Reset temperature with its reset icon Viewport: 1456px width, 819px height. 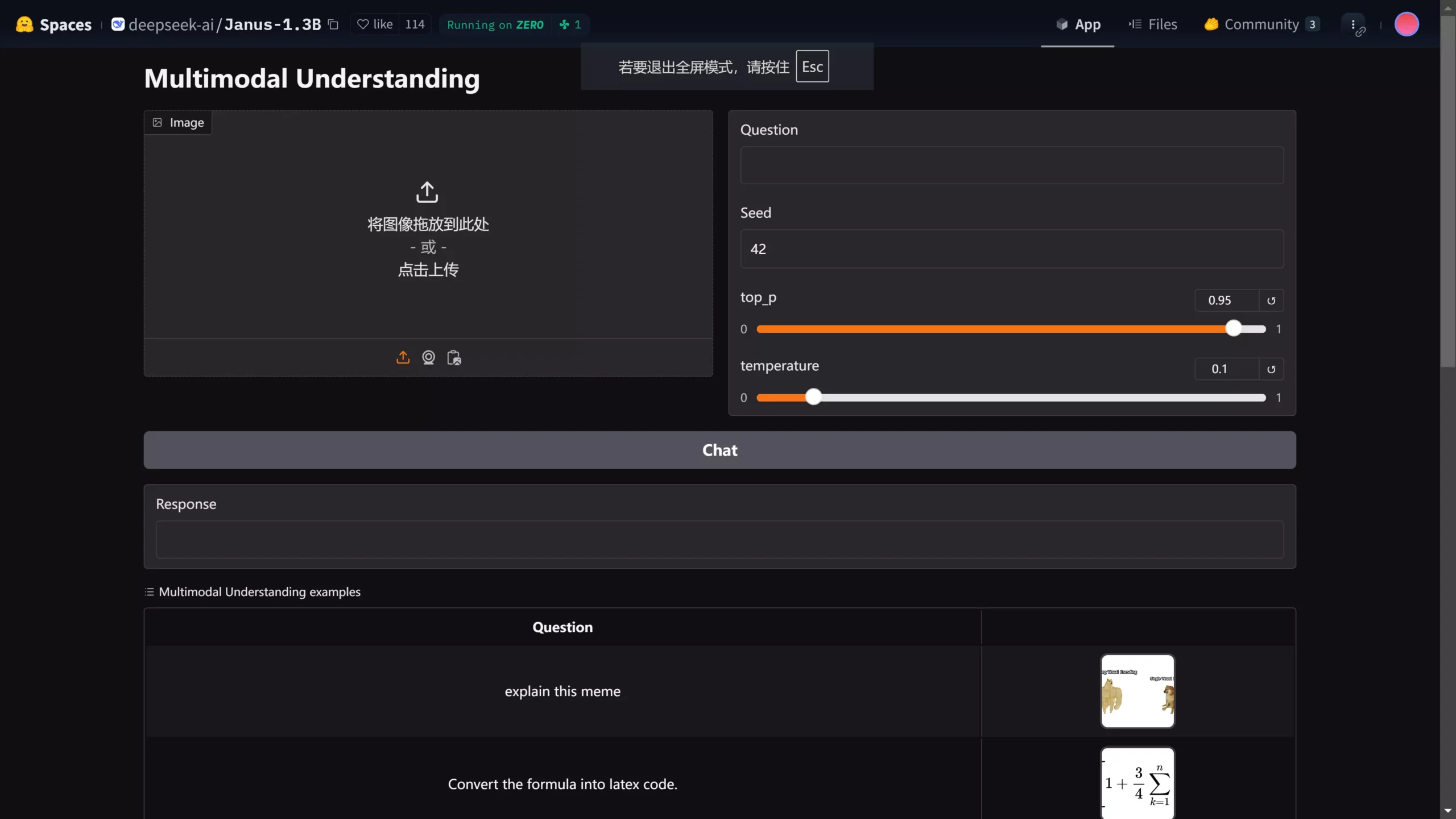[1271, 369]
